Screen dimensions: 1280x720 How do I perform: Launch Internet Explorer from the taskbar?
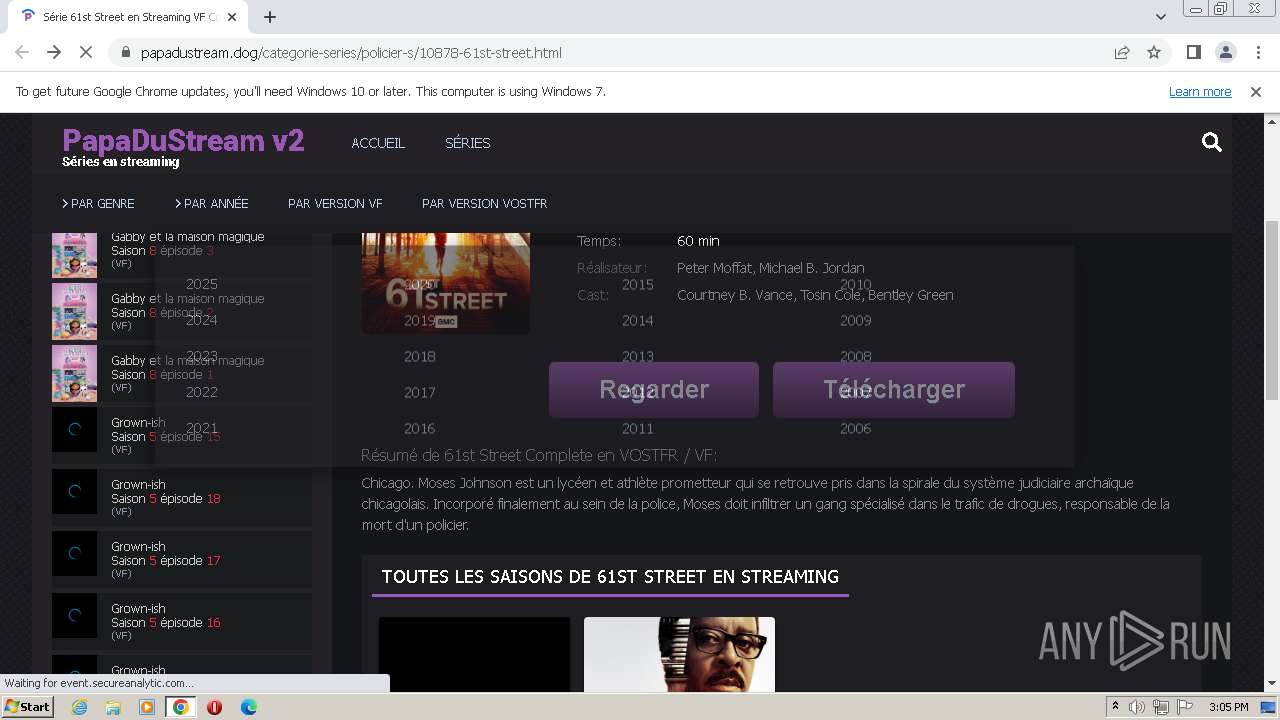click(x=80, y=707)
